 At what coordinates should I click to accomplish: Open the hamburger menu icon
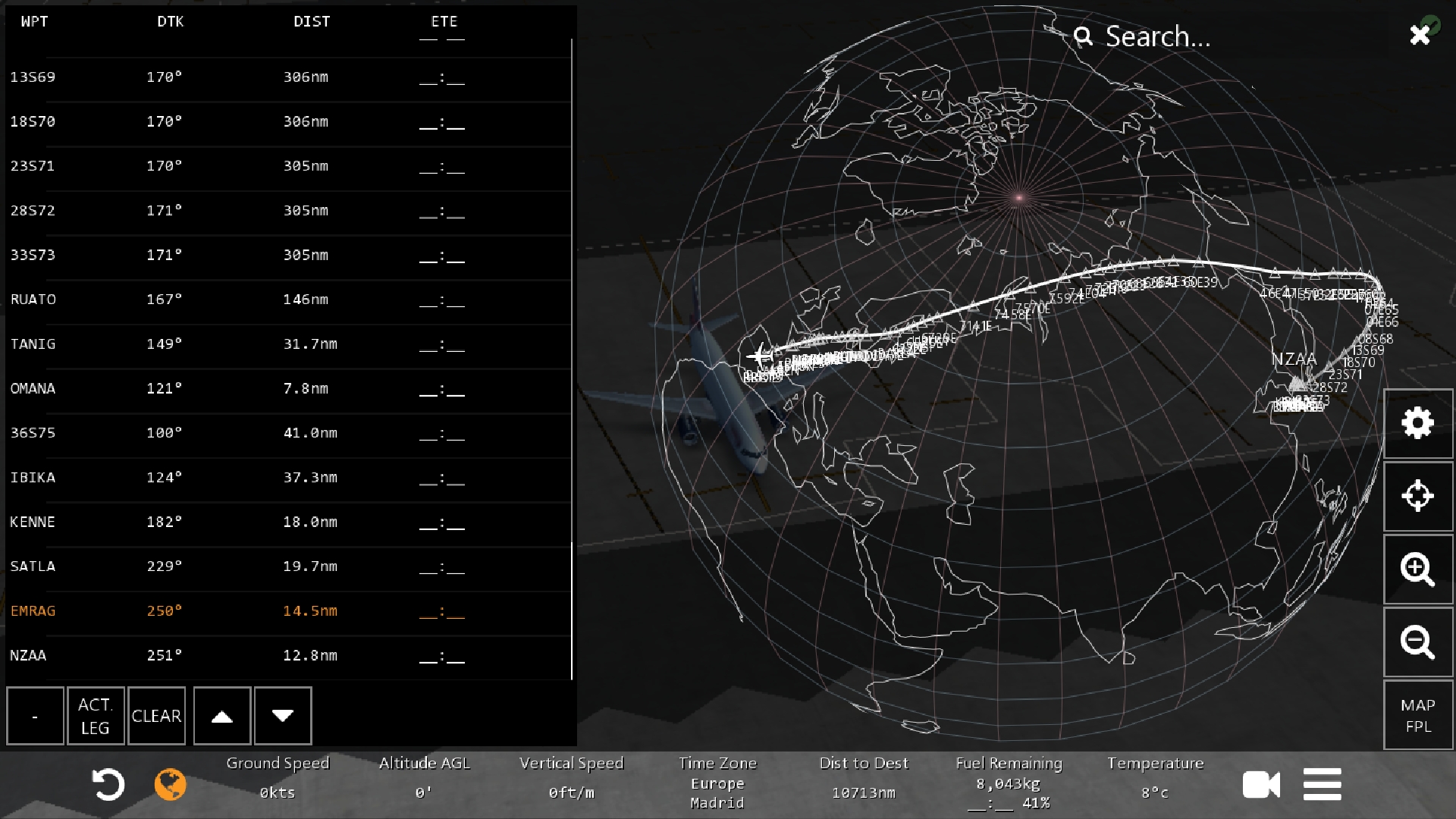[1322, 785]
